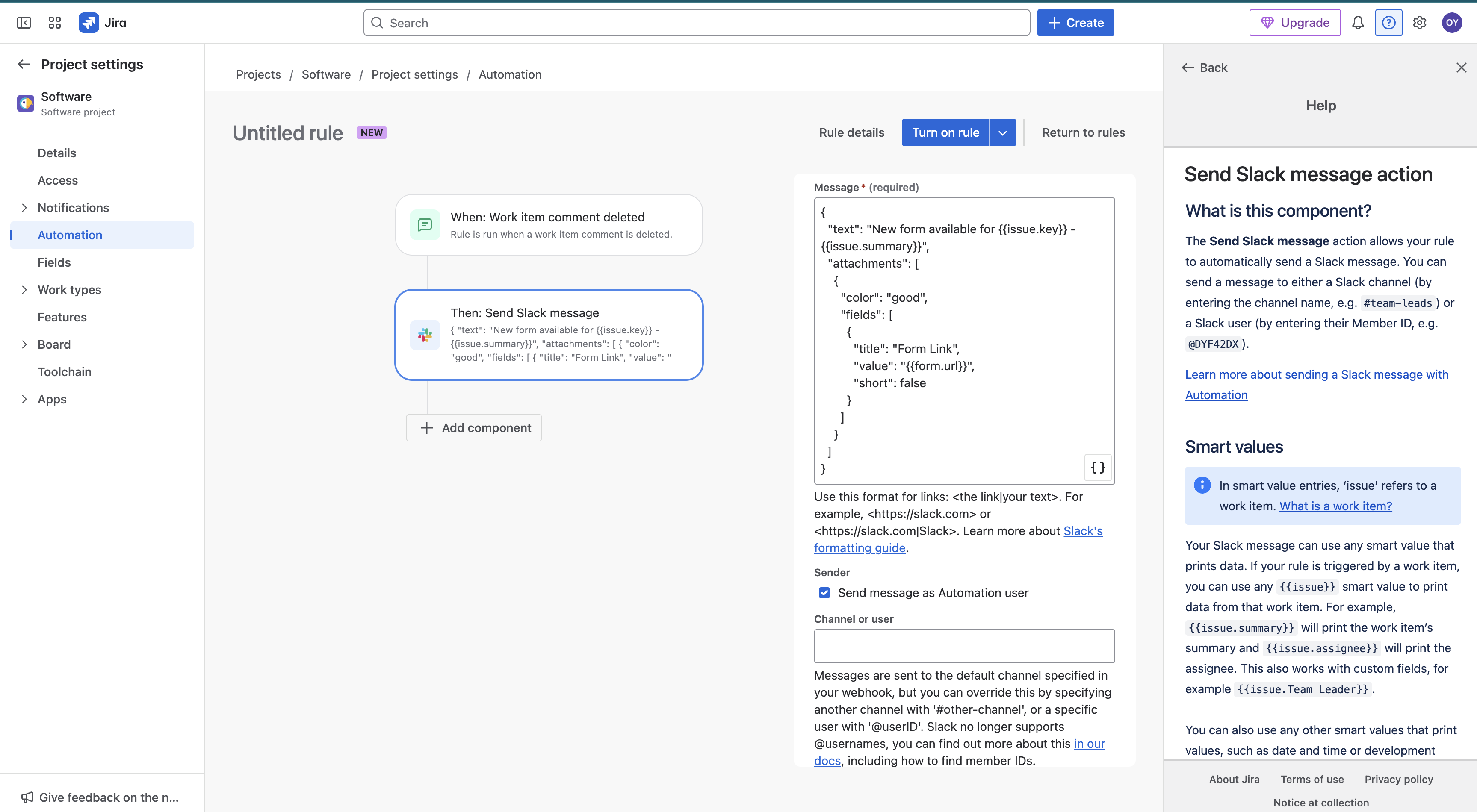Select Fields in project settings menu
This screenshot has width=1477, height=812.
[54, 262]
